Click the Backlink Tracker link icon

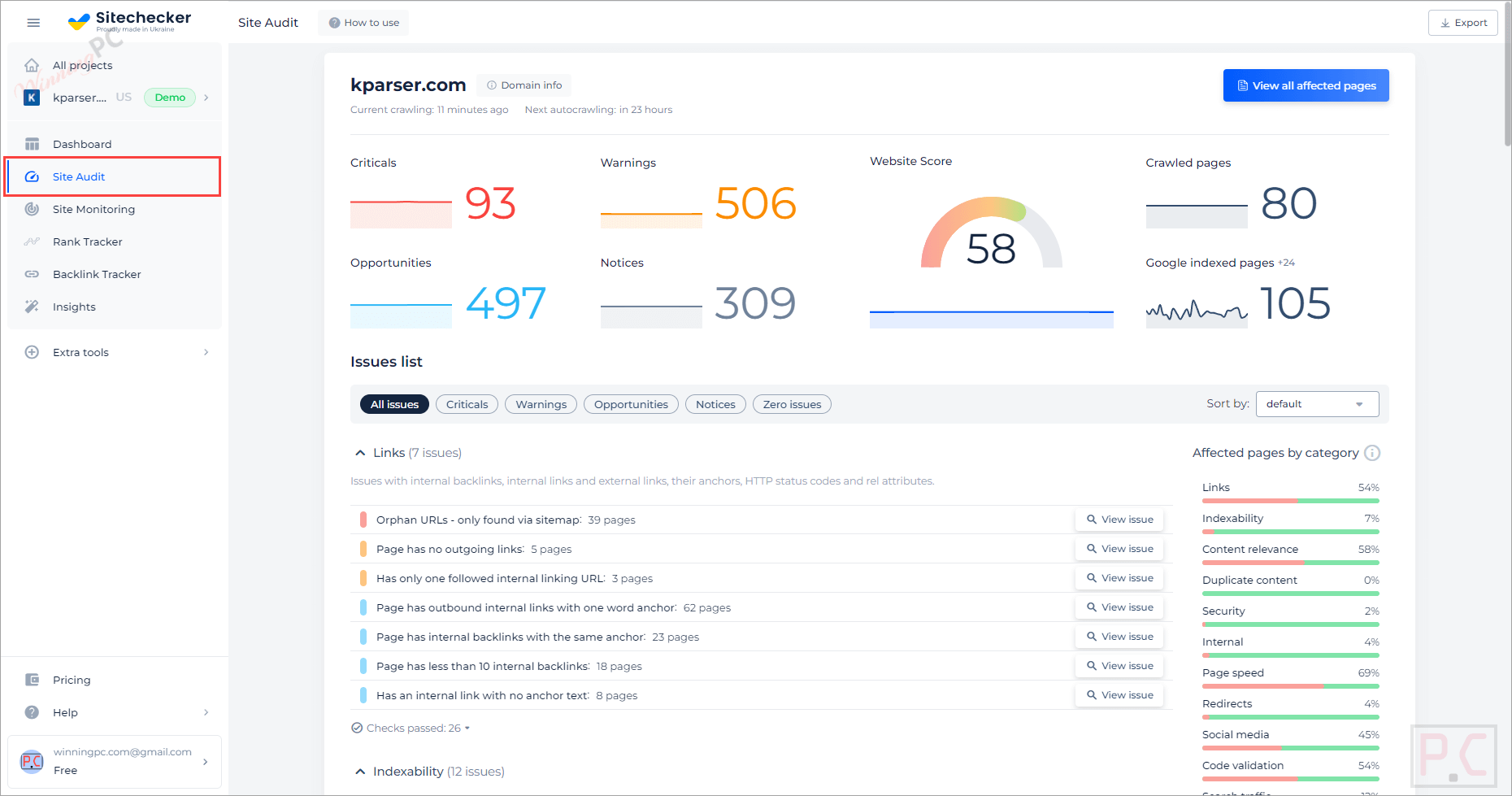pos(32,274)
